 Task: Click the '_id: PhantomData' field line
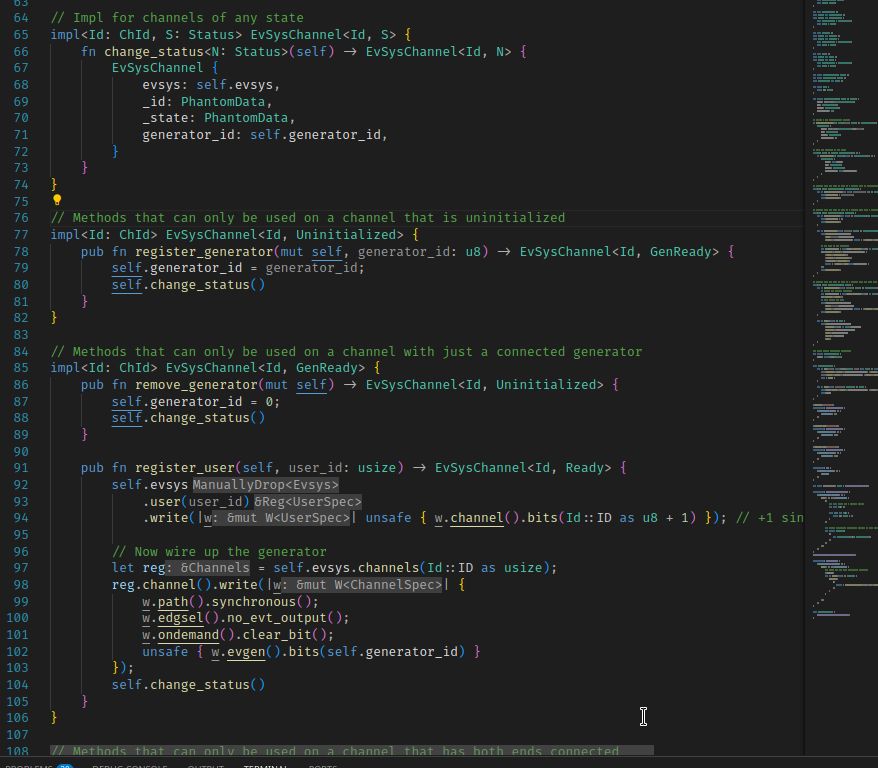[x=207, y=101]
